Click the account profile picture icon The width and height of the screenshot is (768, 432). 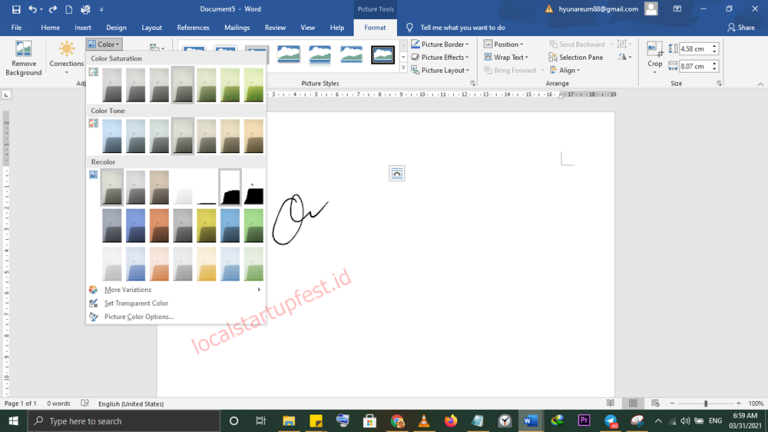tap(651, 9)
